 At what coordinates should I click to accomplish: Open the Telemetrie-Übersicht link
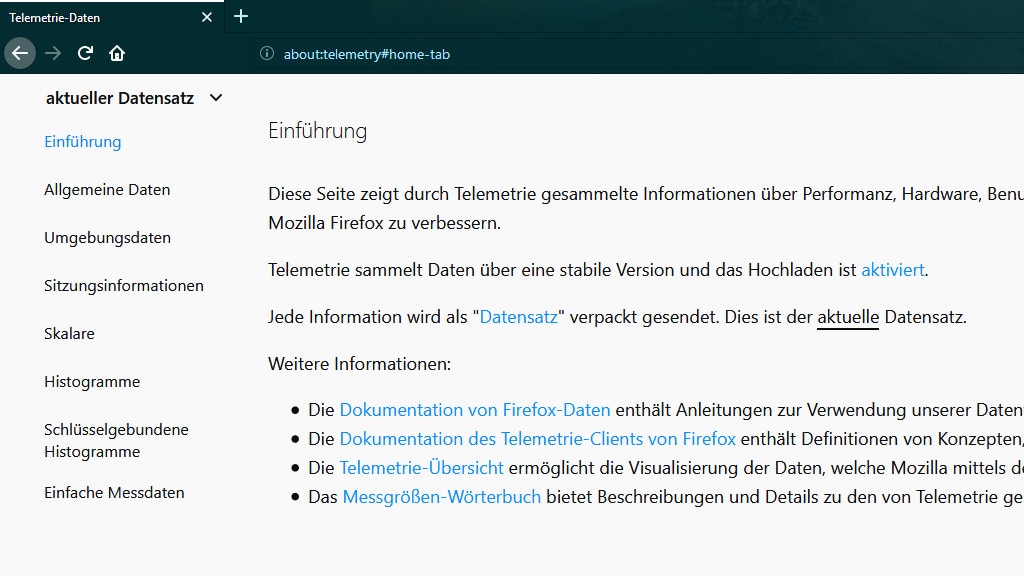pyautogui.click(x=421, y=468)
